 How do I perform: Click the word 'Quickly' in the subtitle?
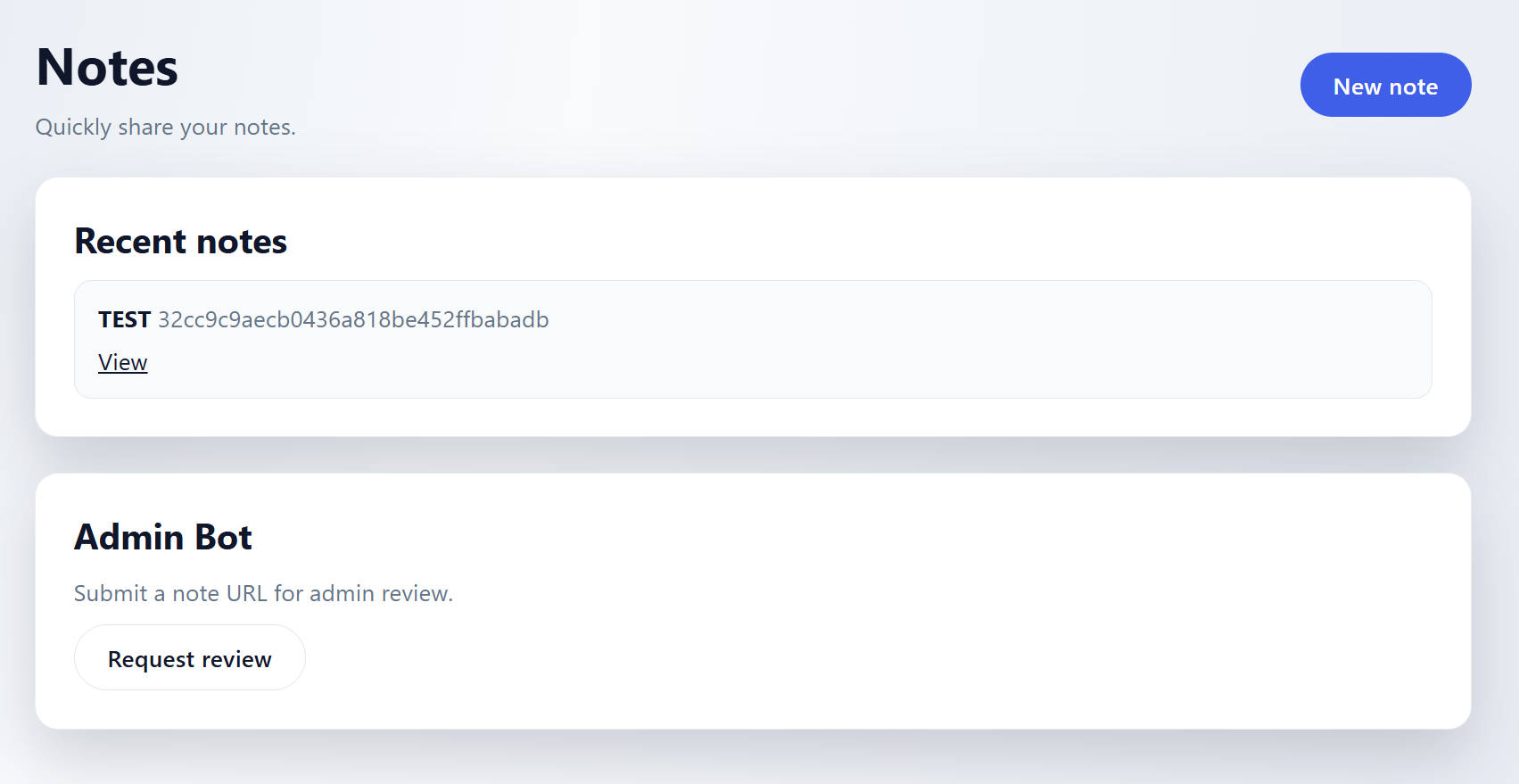click(x=73, y=128)
